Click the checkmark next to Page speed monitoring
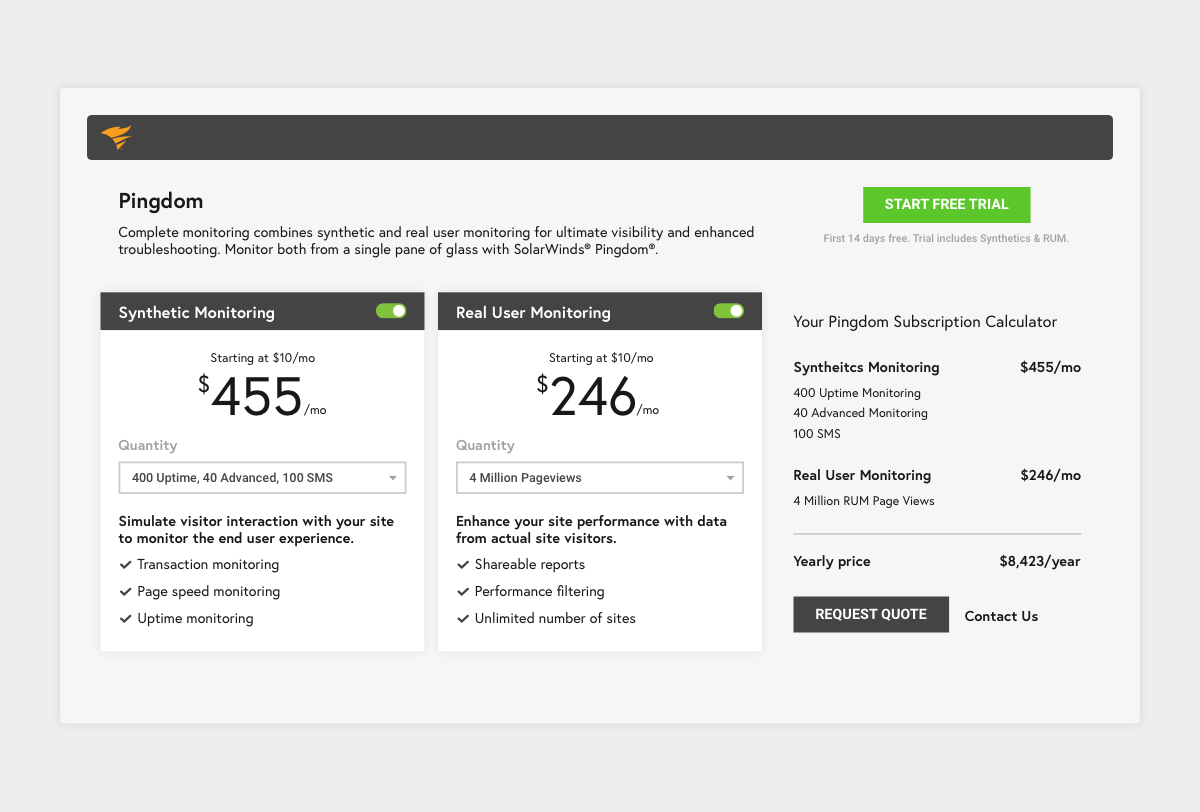The width and height of the screenshot is (1200, 812). click(x=126, y=592)
